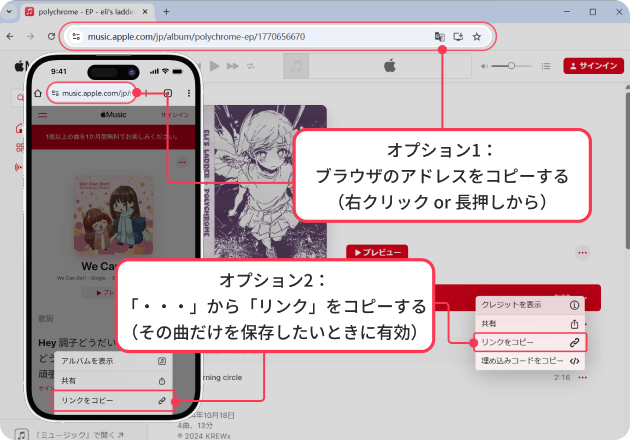This screenshot has width=630, height=440.
Task: Bookmark this page with the star icon
Action: [x=477, y=36]
